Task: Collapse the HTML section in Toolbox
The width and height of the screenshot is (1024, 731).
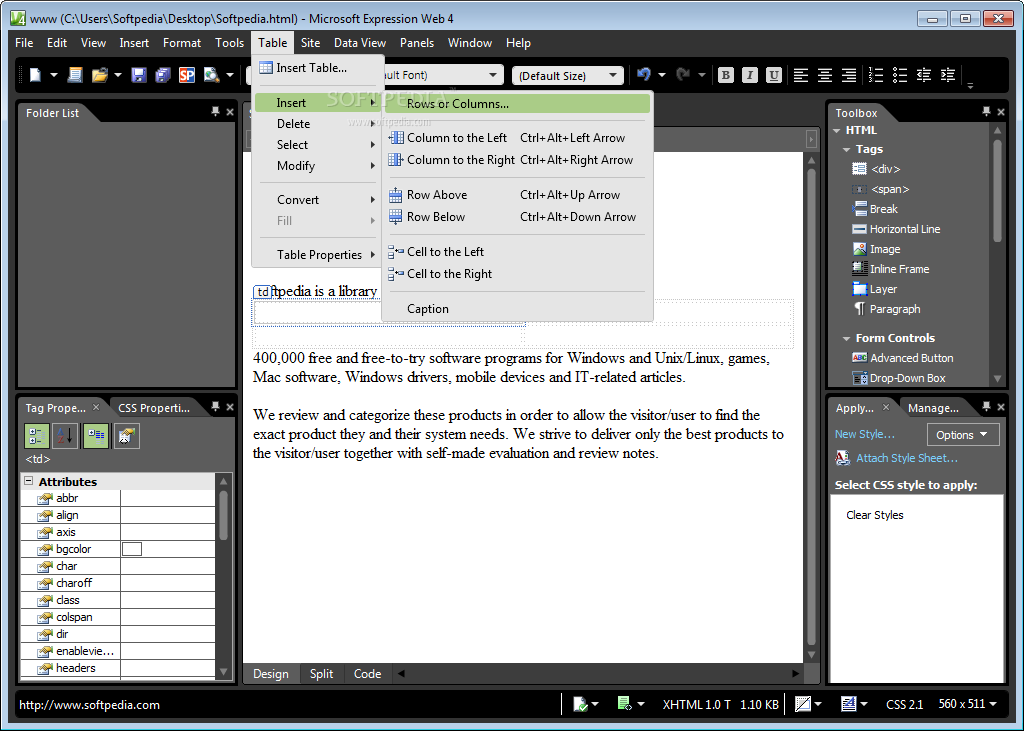Action: pyautogui.click(x=837, y=131)
